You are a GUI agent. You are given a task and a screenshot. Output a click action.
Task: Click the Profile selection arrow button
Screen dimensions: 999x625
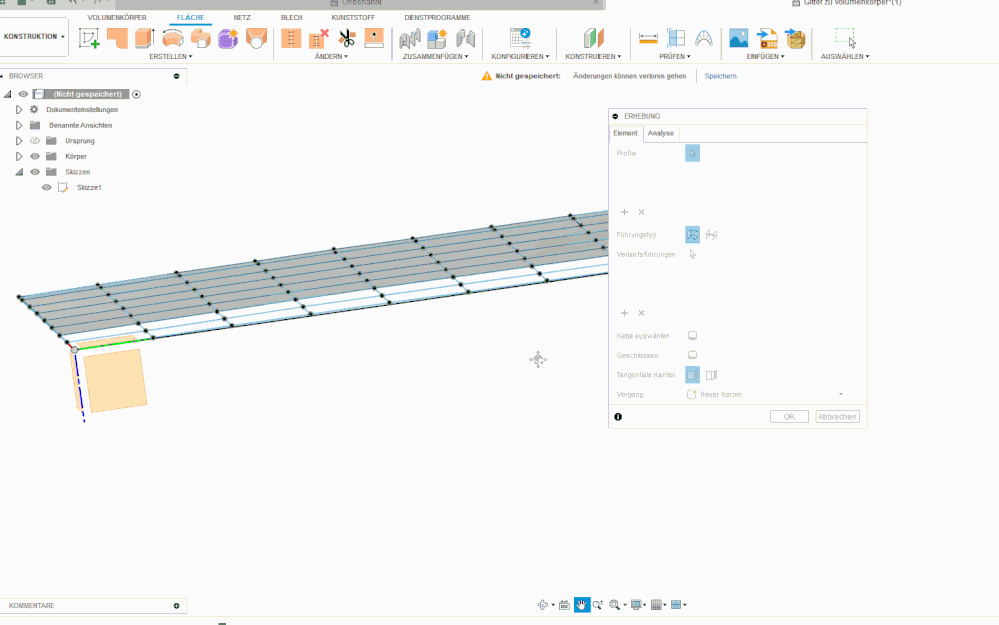[693, 153]
